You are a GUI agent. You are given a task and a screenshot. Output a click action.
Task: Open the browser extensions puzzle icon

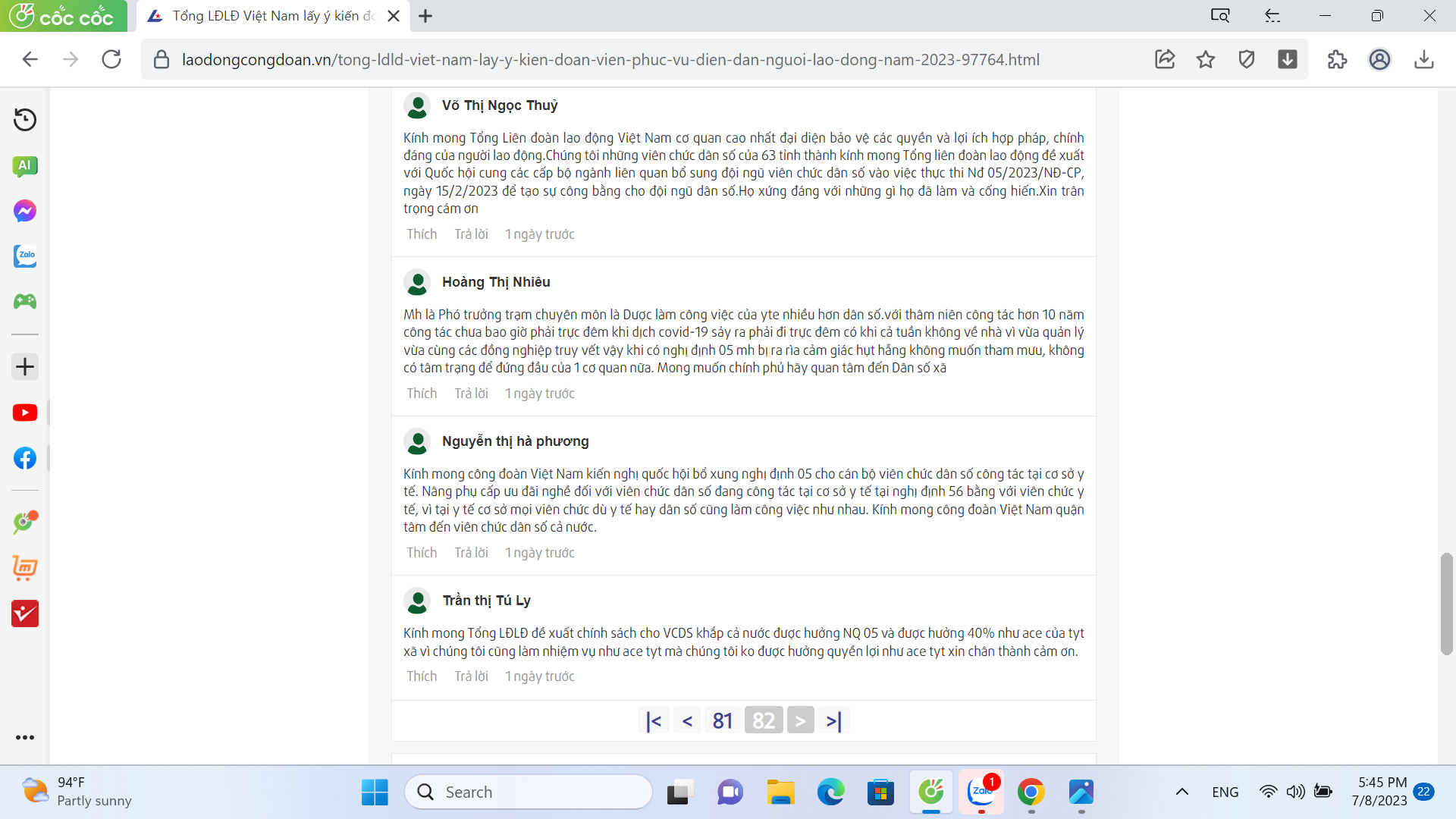[x=1337, y=59]
